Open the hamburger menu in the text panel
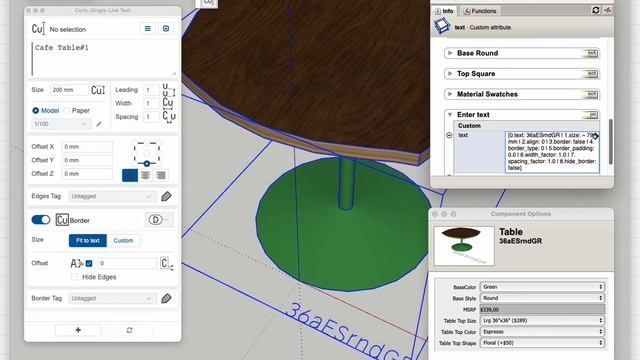Screen dimensions: 640x360 click(148, 29)
